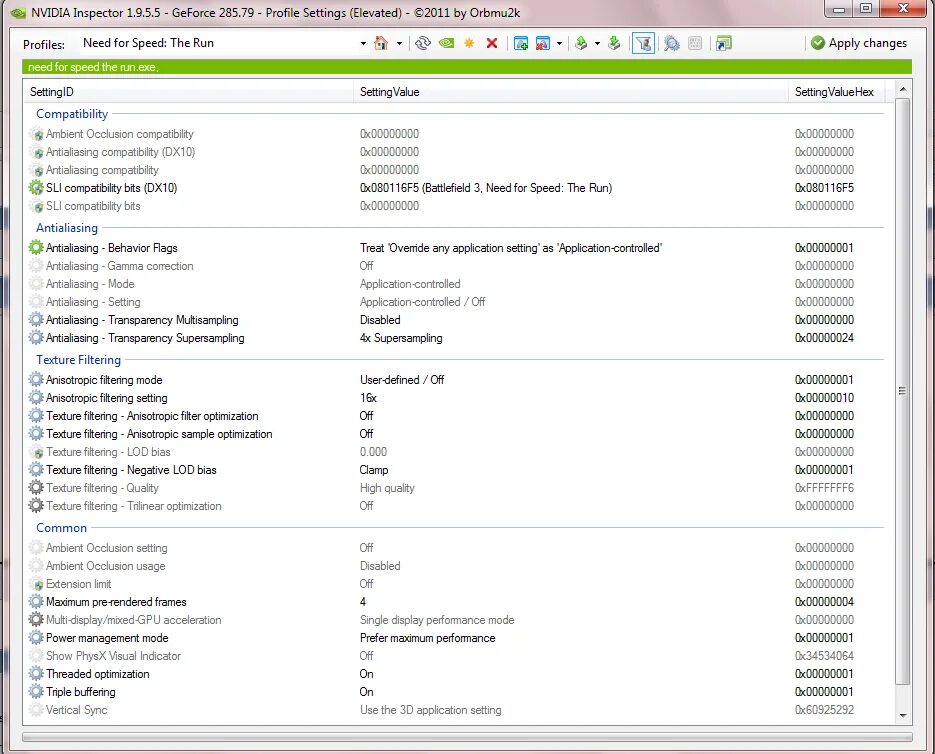
Task: Click the create new profile sun icon
Action: coord(469,43)
